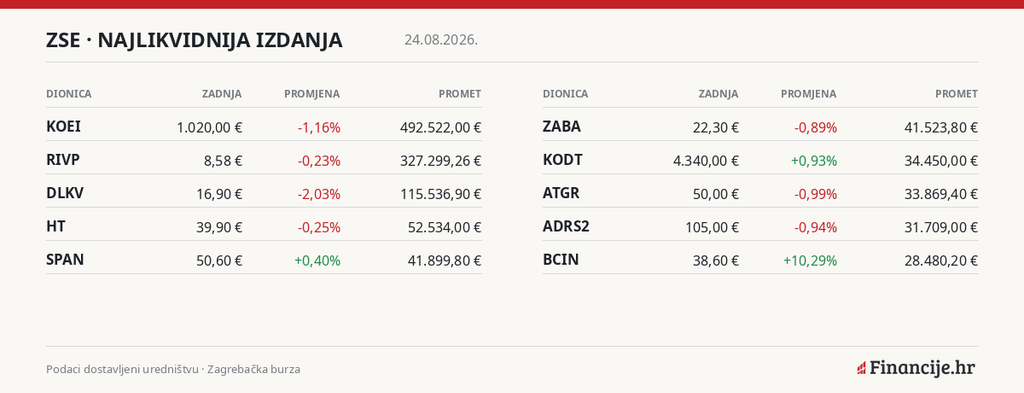The image size is (1024, 393).
Task: Sort left table by PROMJENA header
Action: (312, 94)
